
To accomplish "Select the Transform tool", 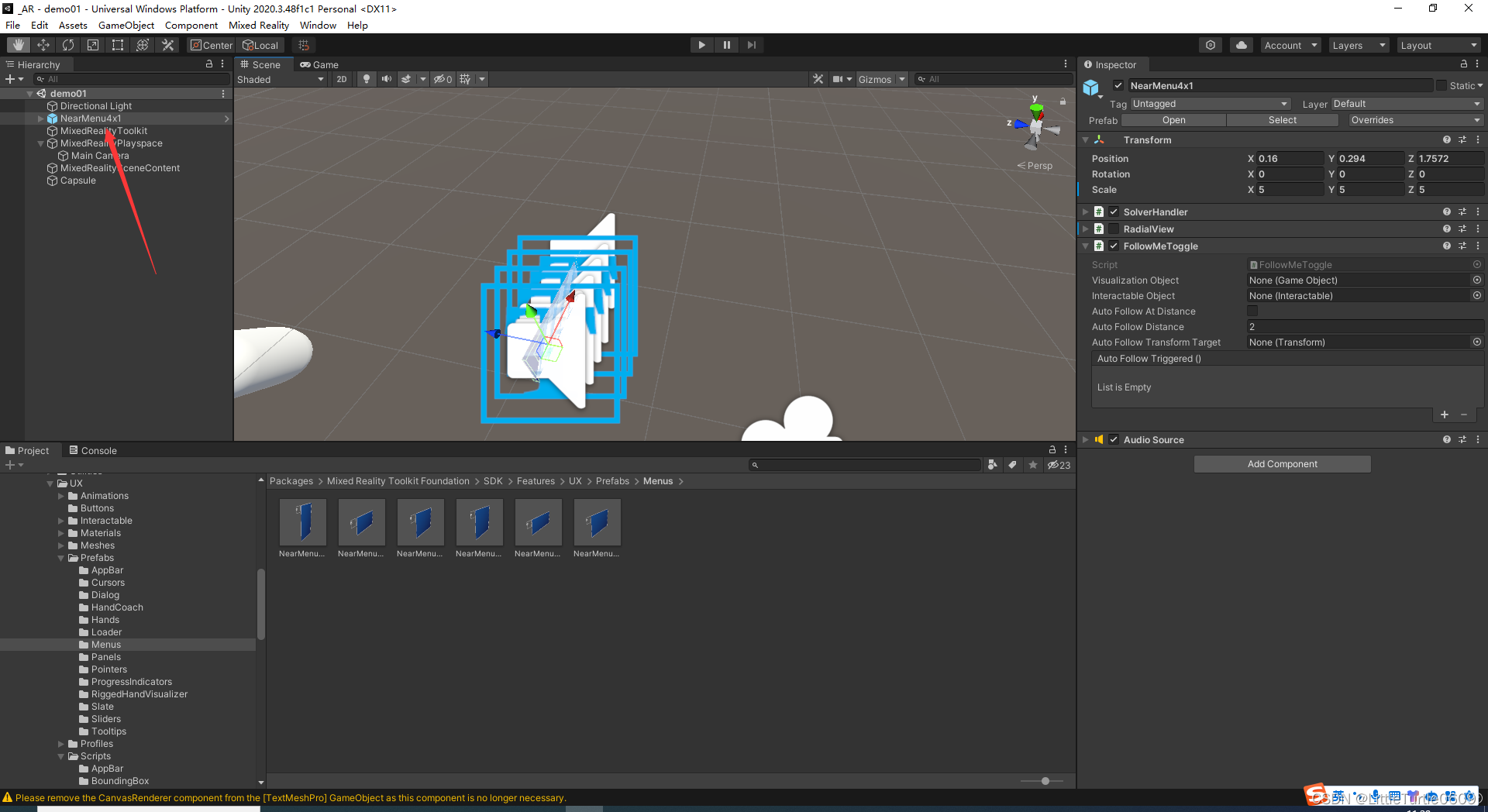I will tap(143, 45).
